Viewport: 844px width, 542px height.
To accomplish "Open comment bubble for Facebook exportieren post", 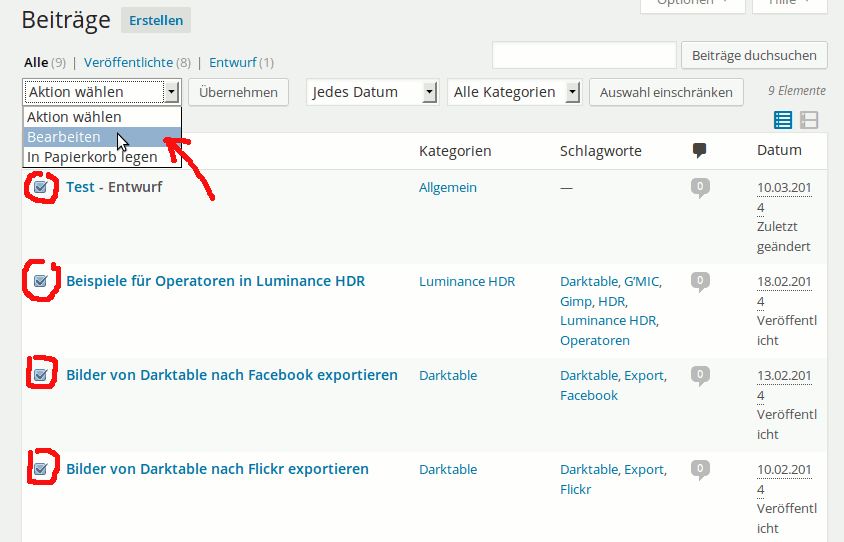I will click(700, 376).
